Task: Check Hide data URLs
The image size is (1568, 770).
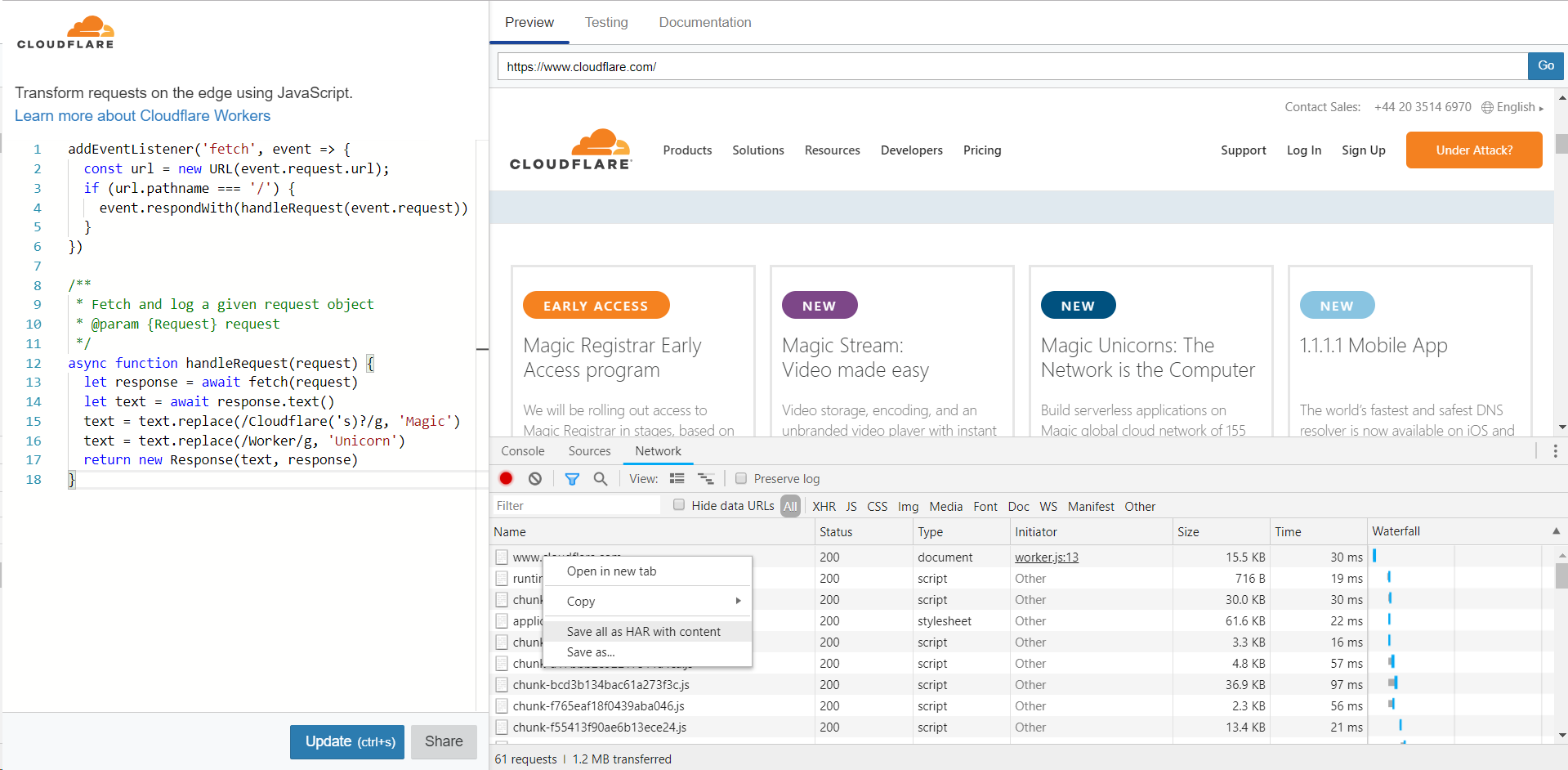Action: [679, 505]
